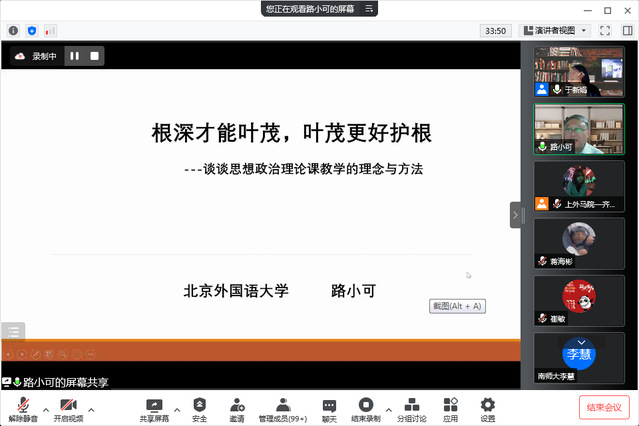639x426 pixels.
Task: Click the 开启视频 camera icon
Action: tap(68, 405)
